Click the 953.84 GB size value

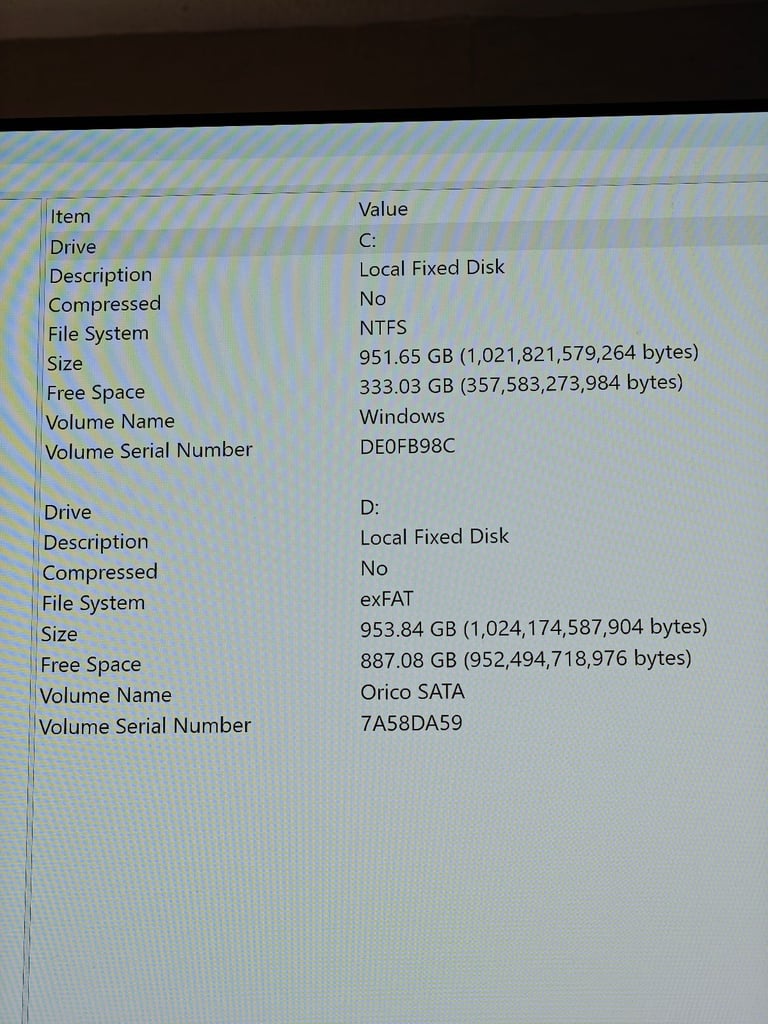(534, 628)
